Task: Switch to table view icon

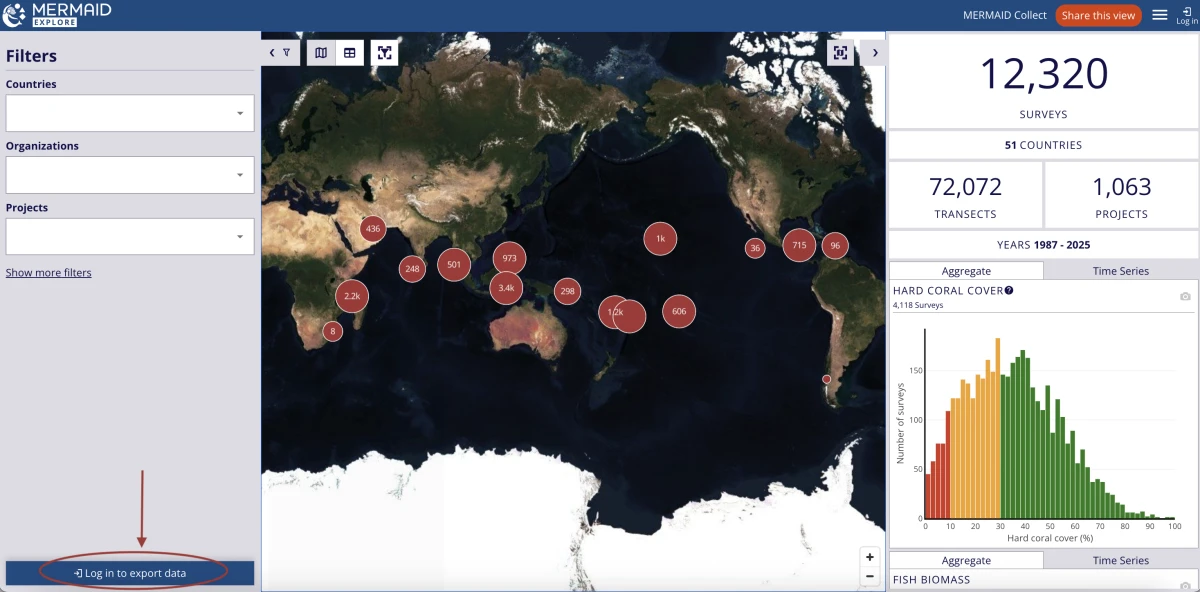Action: pyautogui.click(x=349, y=53)
